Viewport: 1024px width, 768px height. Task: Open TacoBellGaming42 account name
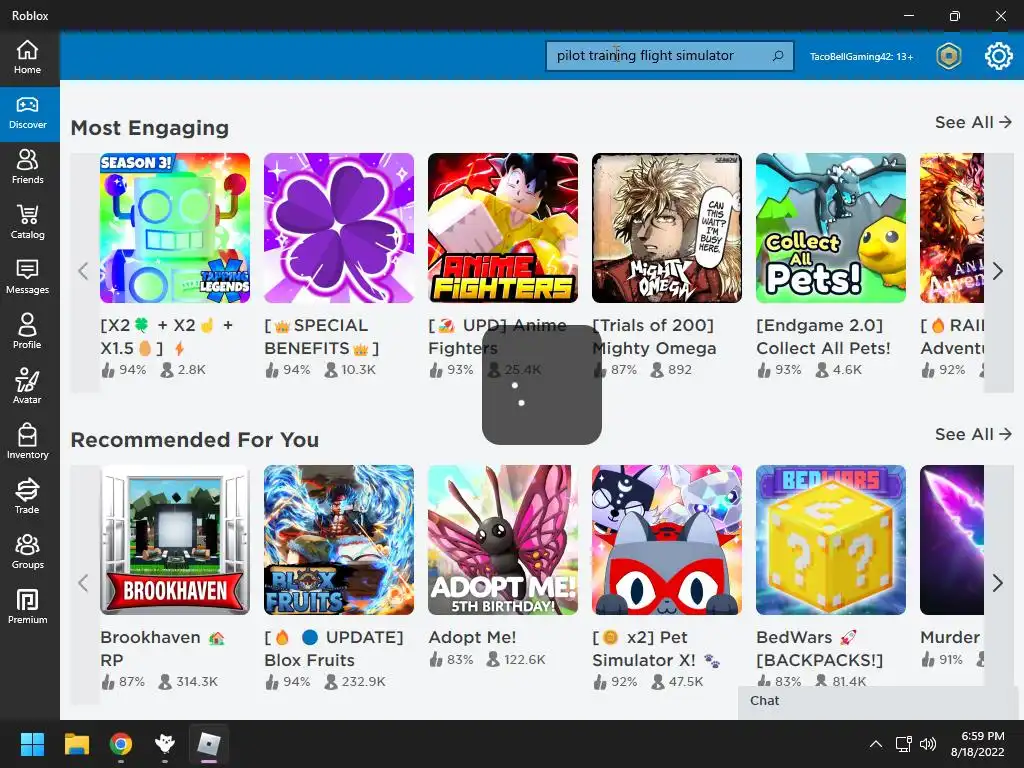pyautogui.click(x=861, y=57)
